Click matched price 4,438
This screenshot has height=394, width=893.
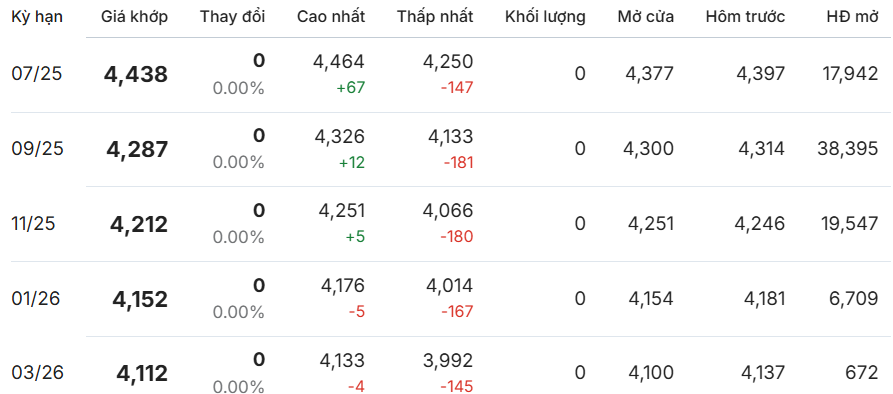point(136,75)
